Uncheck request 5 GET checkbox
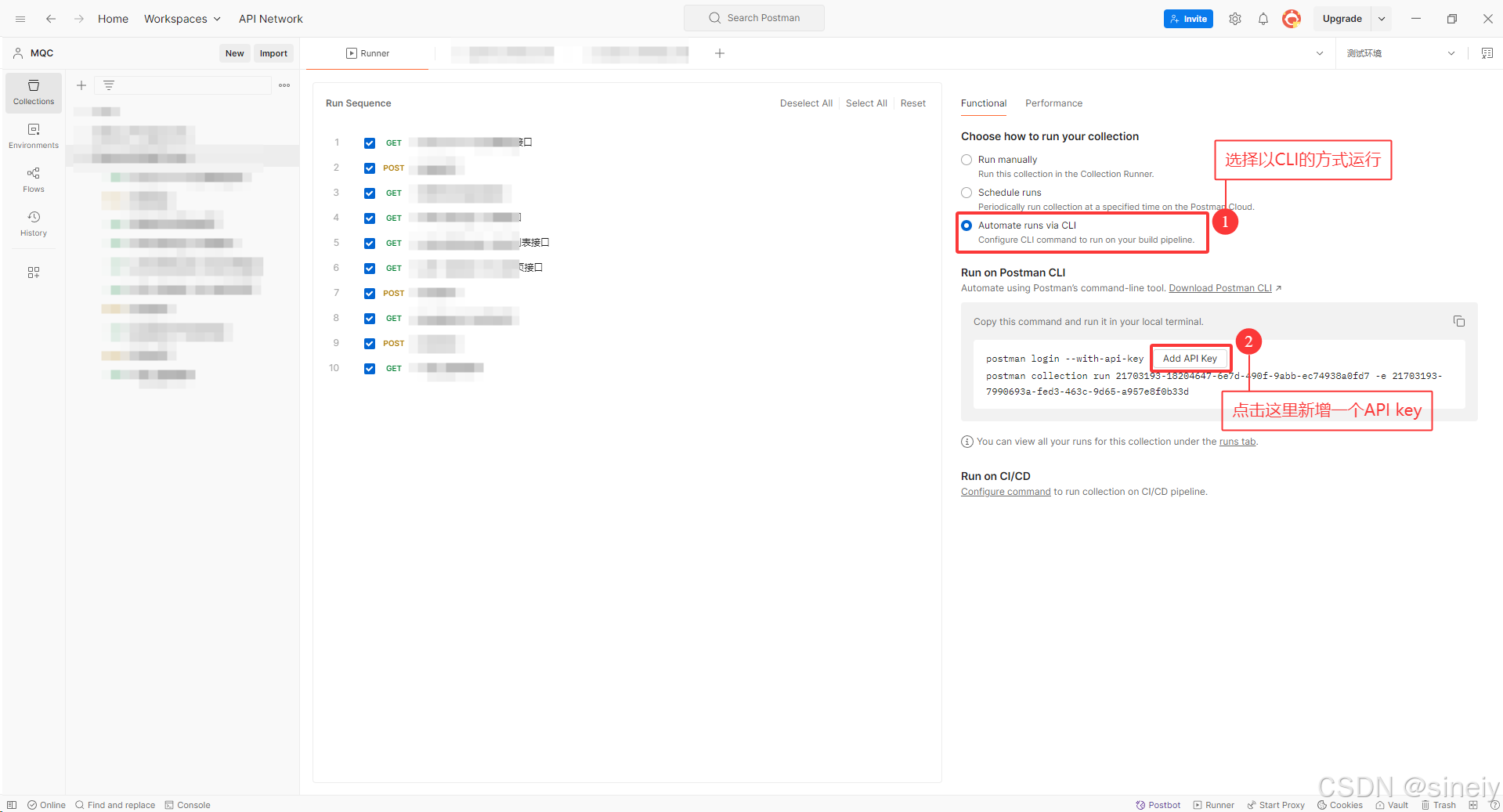This screenshot has height=812, width=1503. pos(370,243)
